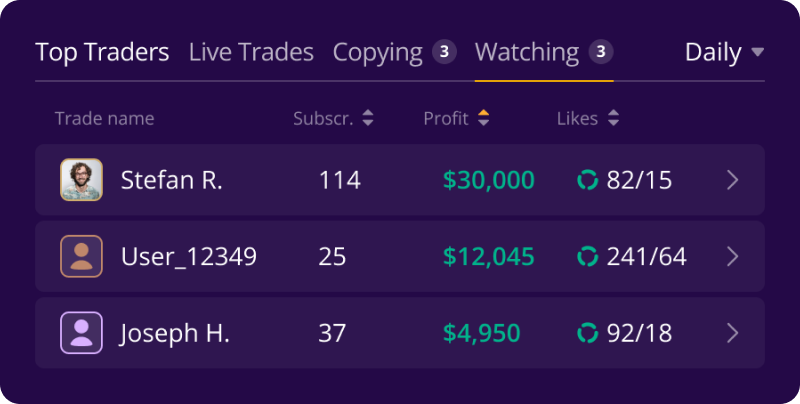
Task: Sort by Subscr. column arrows
Action: coord(368,118)
